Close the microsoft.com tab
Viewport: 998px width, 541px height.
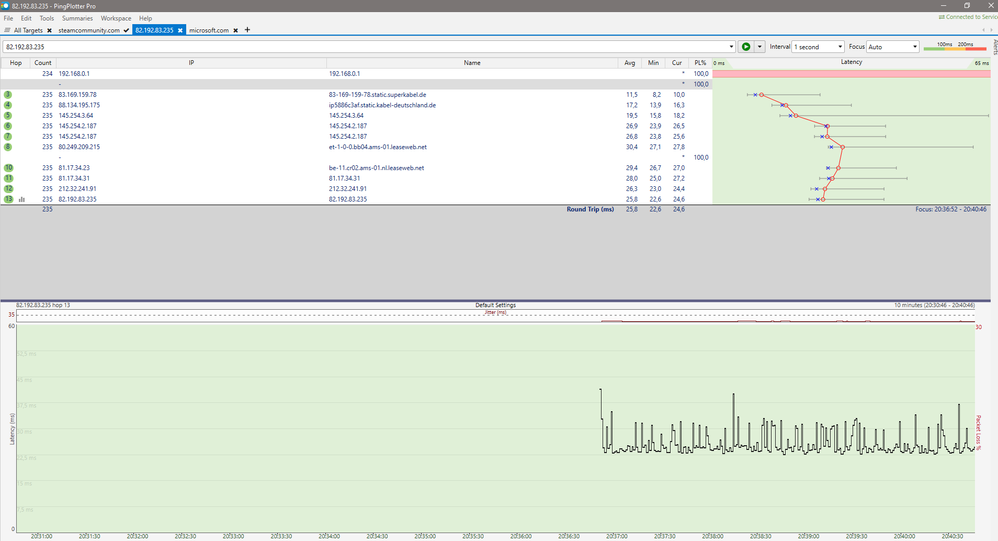pos(236,31)
